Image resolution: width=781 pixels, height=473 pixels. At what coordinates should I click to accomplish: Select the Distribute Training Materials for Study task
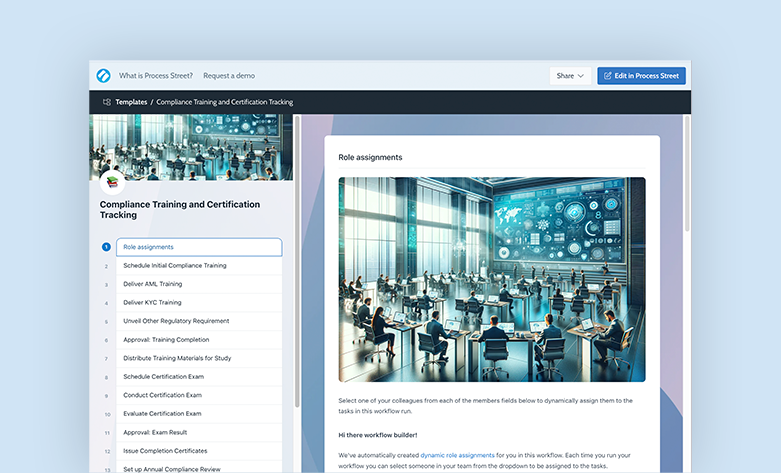[x=199, y=358]
